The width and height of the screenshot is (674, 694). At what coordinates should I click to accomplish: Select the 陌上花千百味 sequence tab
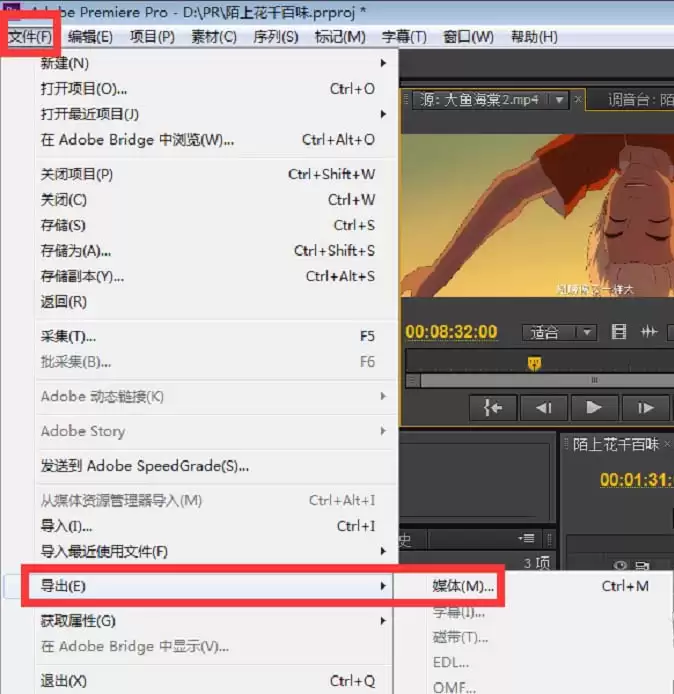[x=616, y=444]
